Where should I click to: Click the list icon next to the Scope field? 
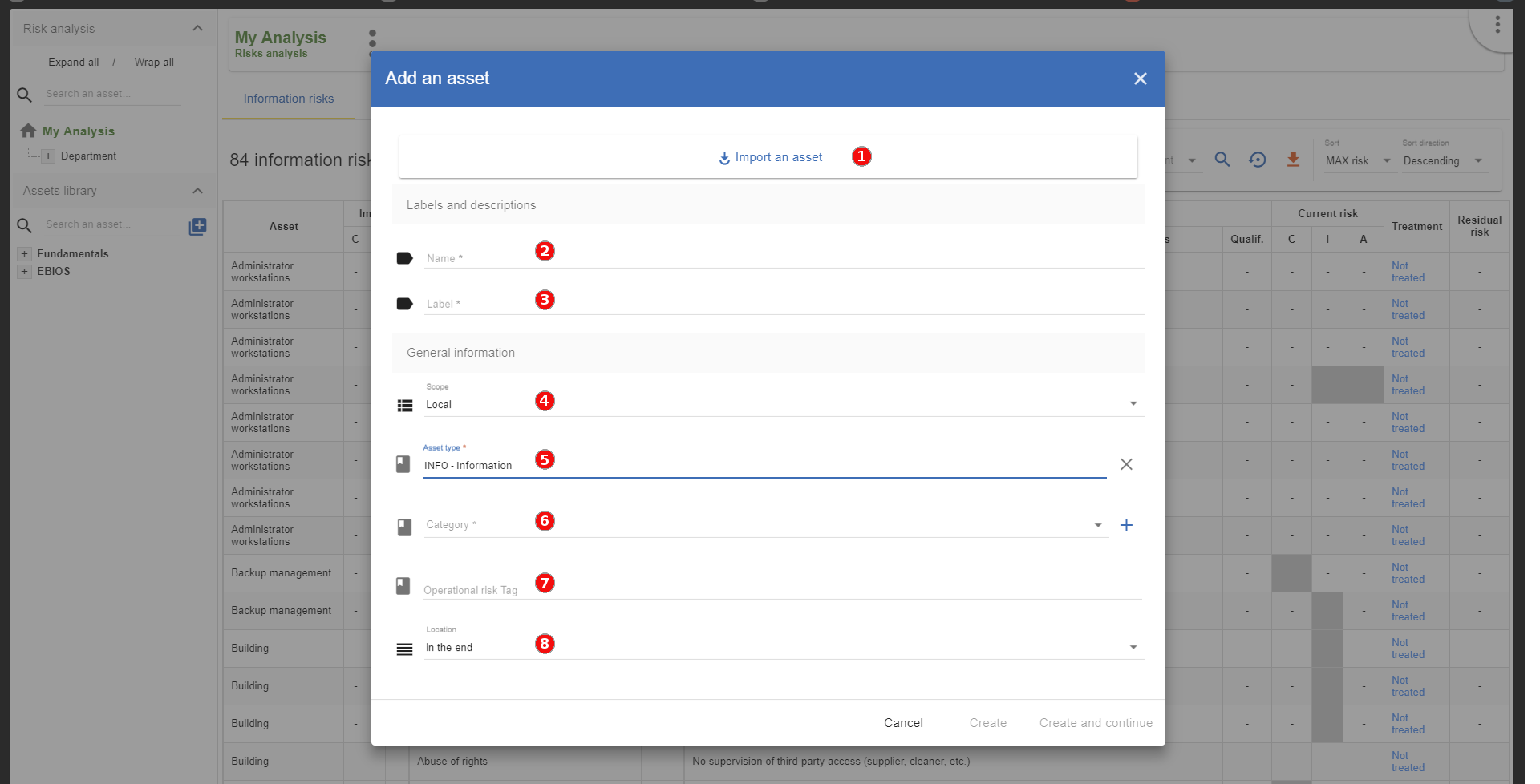coord(404,406)
